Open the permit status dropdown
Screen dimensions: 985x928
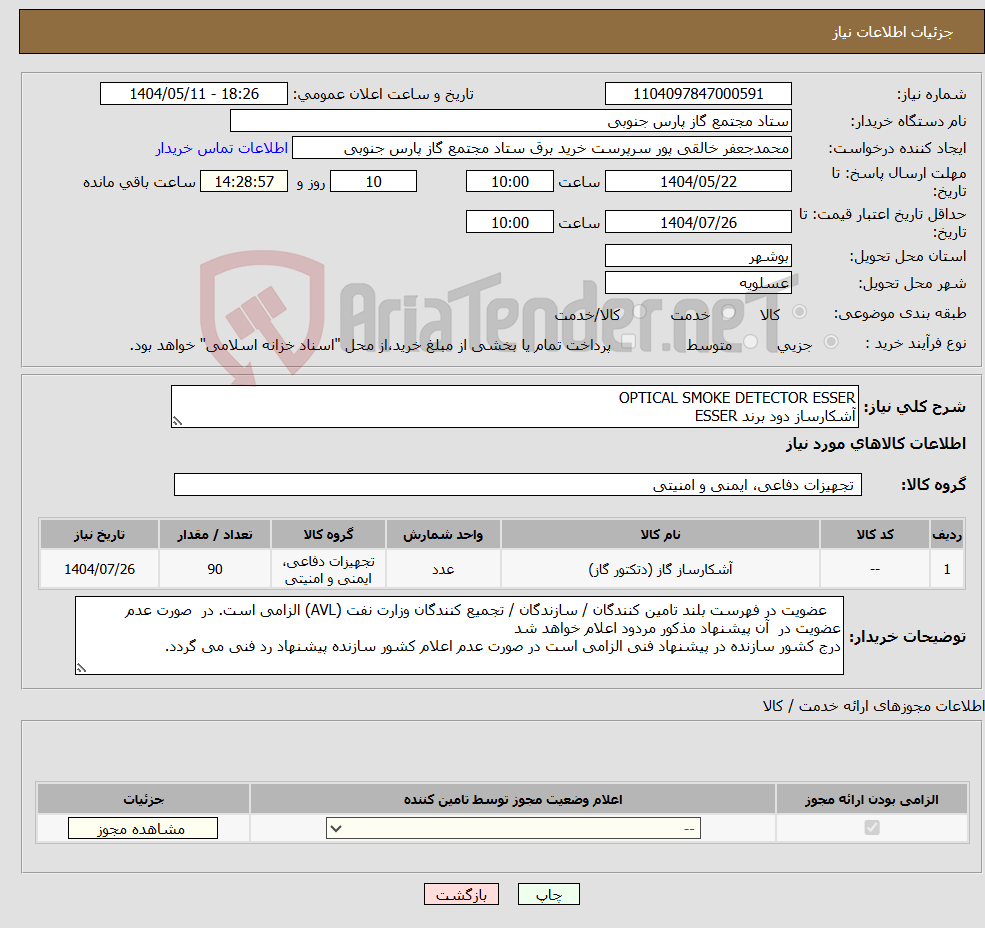click(513, 828)
